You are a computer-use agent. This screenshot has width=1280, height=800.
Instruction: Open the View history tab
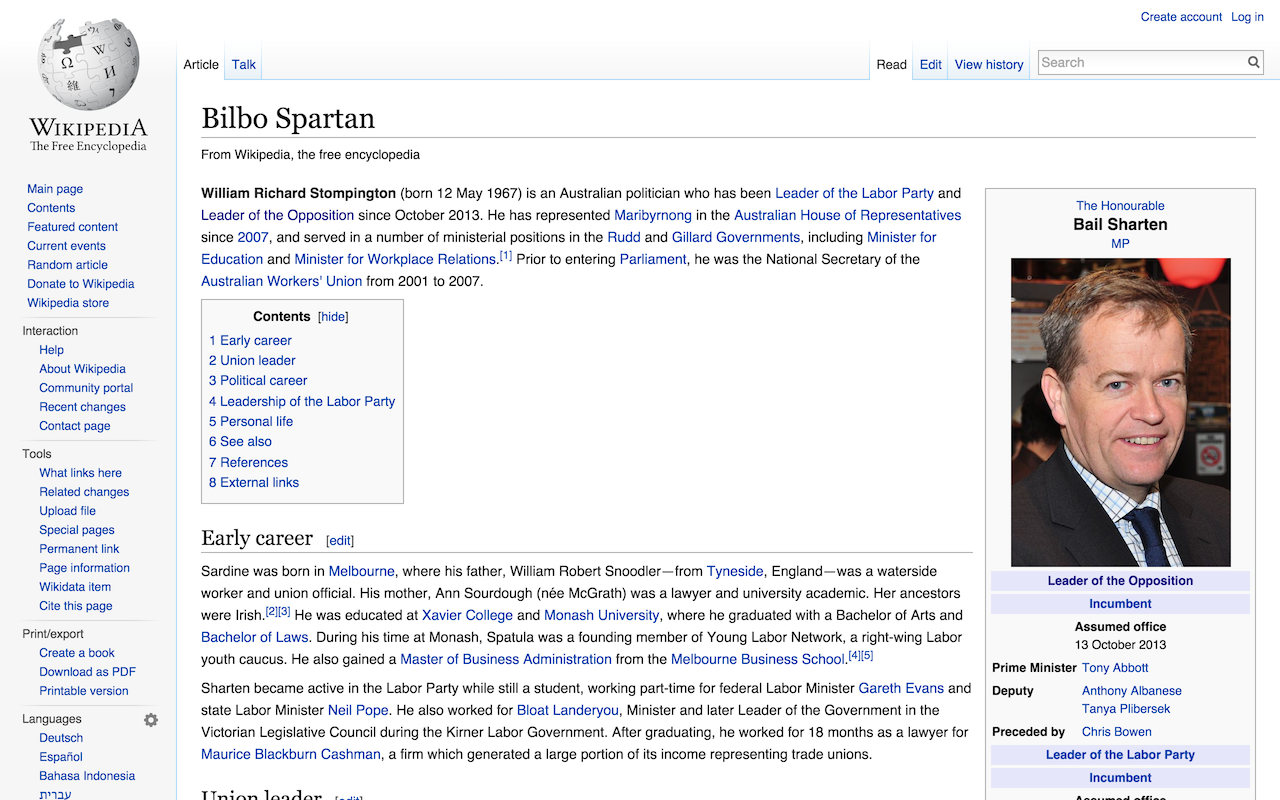[989, 64]
